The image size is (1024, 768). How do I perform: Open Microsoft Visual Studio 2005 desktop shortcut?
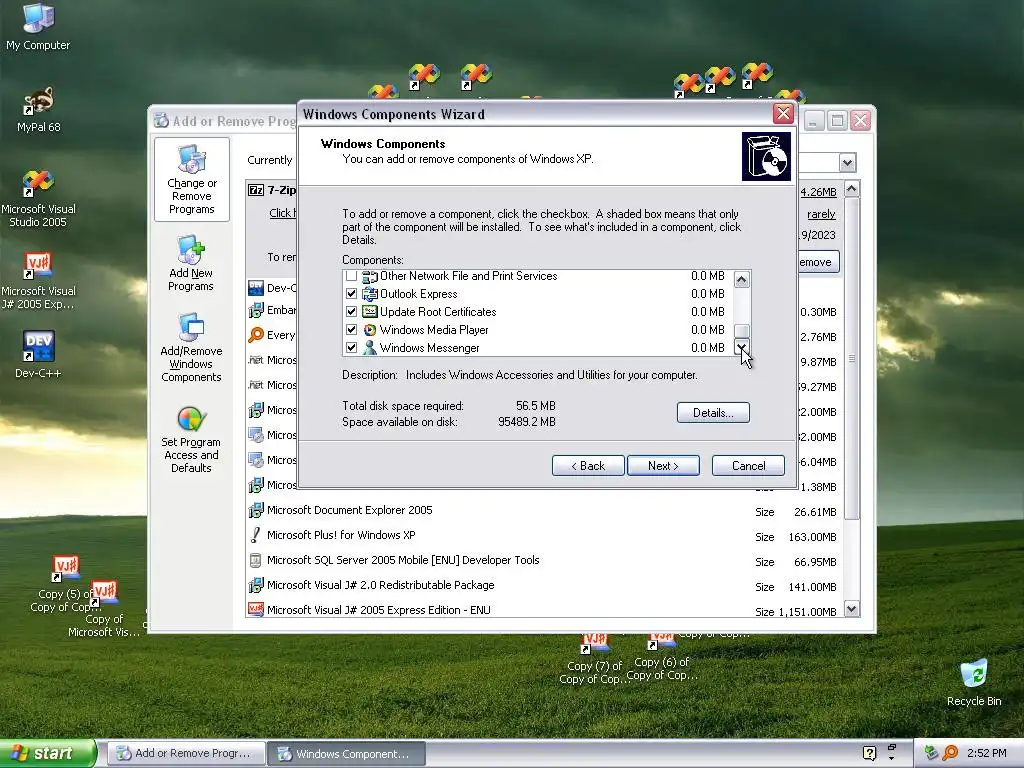tap(38, 198)
